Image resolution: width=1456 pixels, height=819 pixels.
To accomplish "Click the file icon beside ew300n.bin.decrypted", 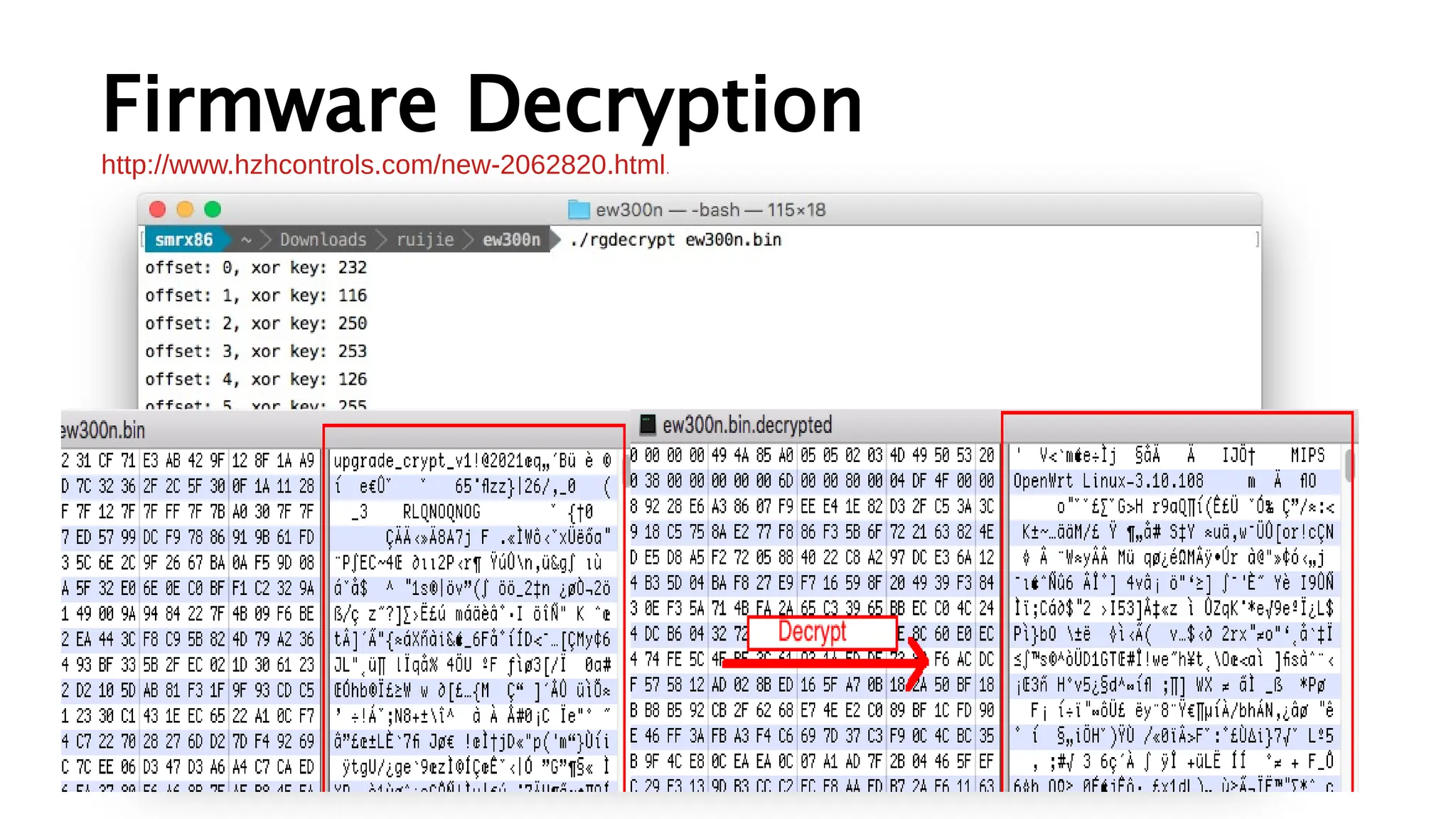I will (x=648, y=425).
